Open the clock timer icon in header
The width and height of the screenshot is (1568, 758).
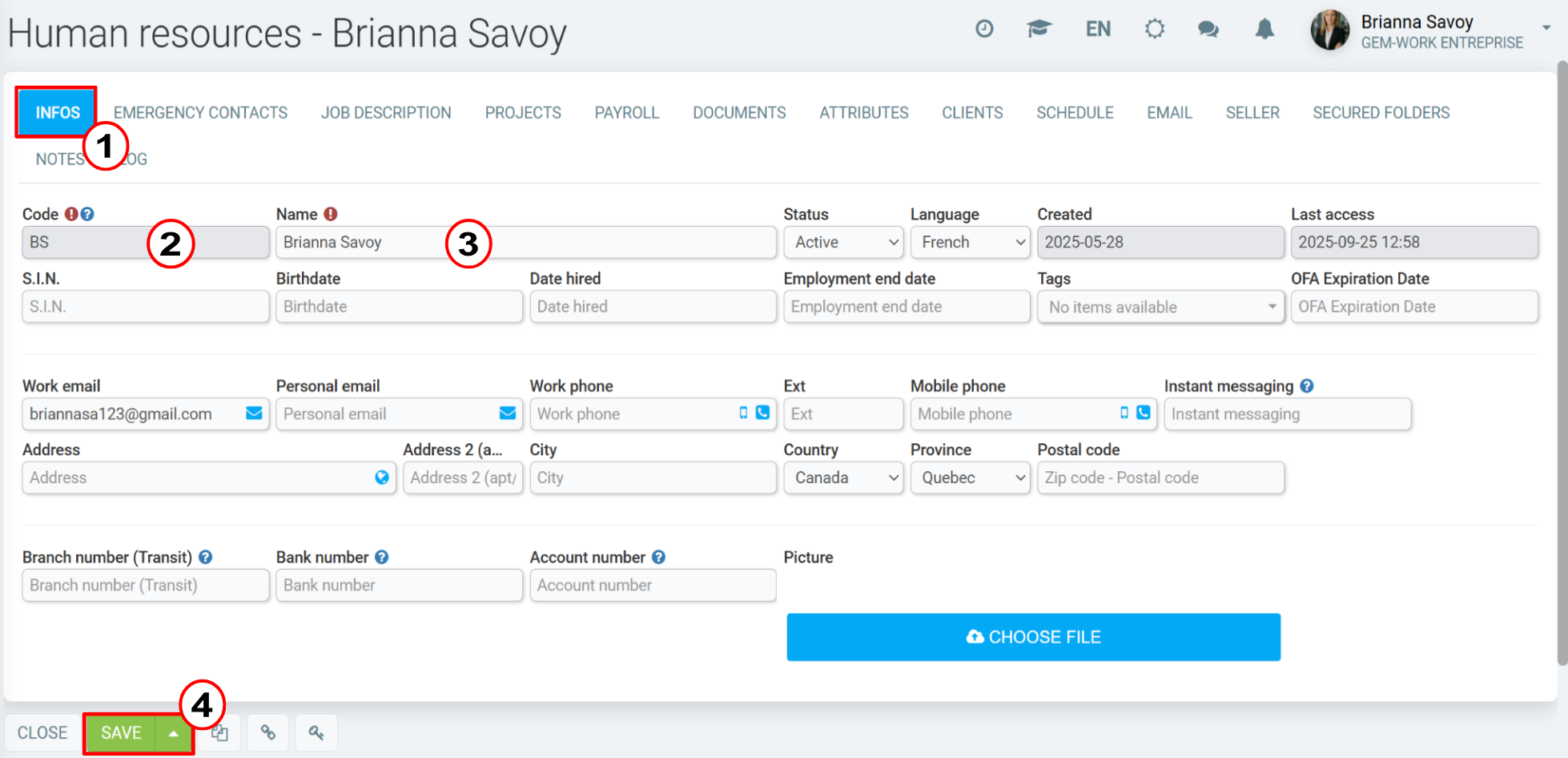pos(984,30)
